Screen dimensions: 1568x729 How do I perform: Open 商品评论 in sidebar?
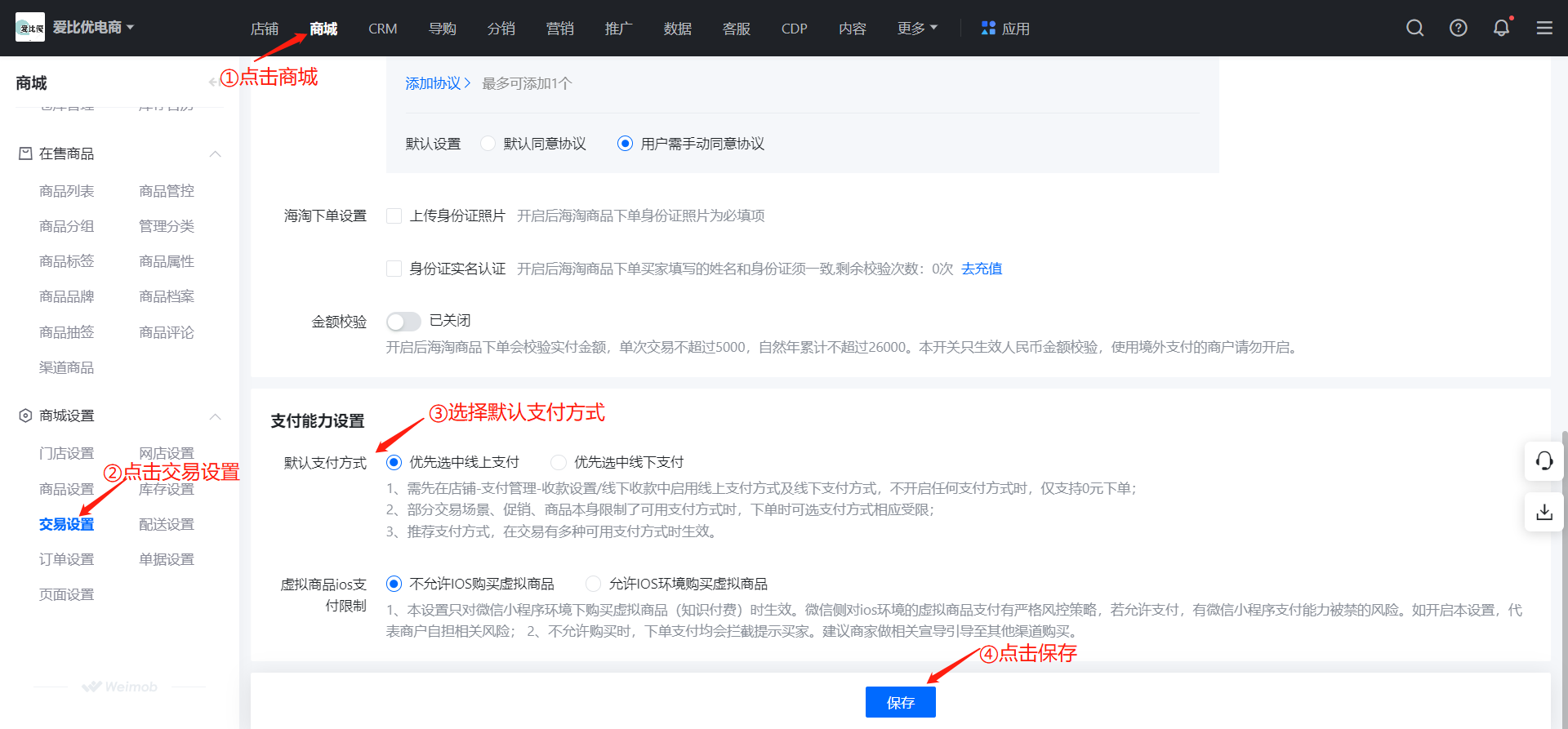point(167,332)
